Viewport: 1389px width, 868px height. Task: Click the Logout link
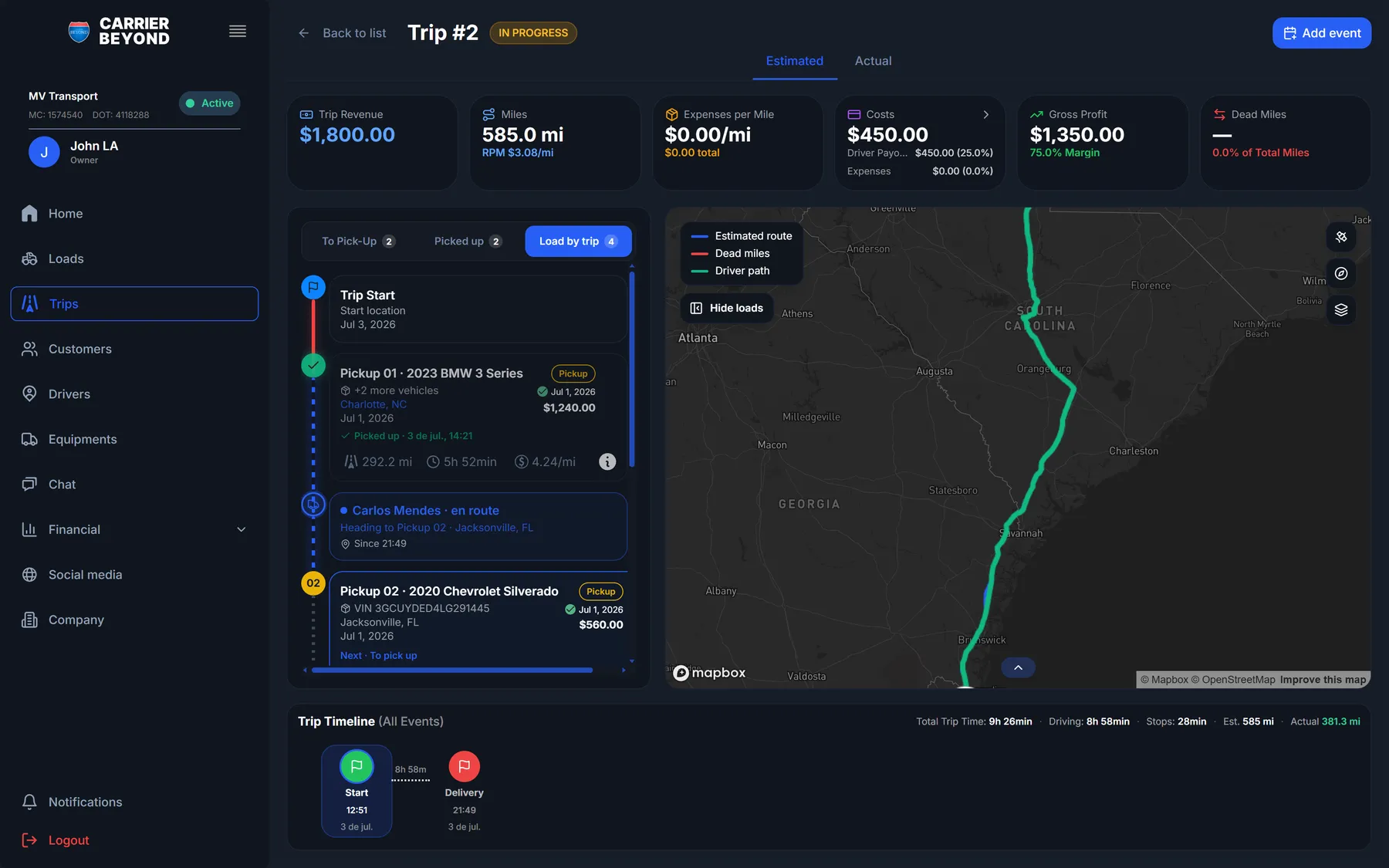tap(56, 840)
